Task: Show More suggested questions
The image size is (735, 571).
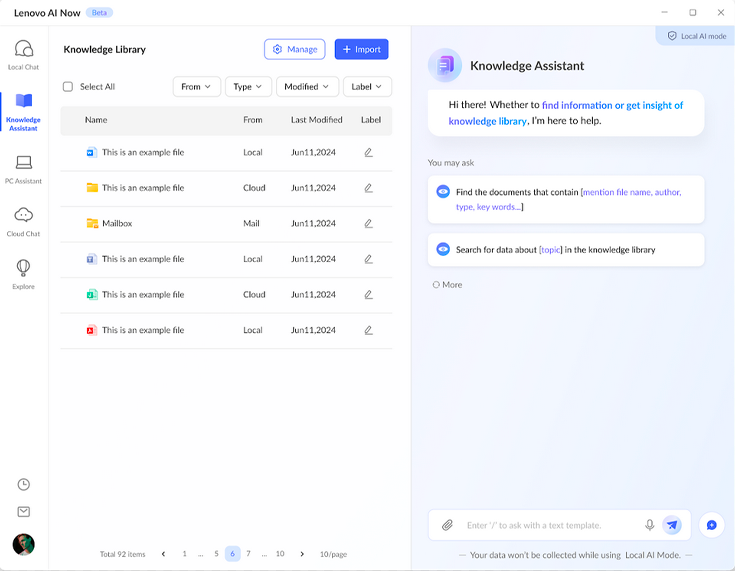Action: (447, 285)
